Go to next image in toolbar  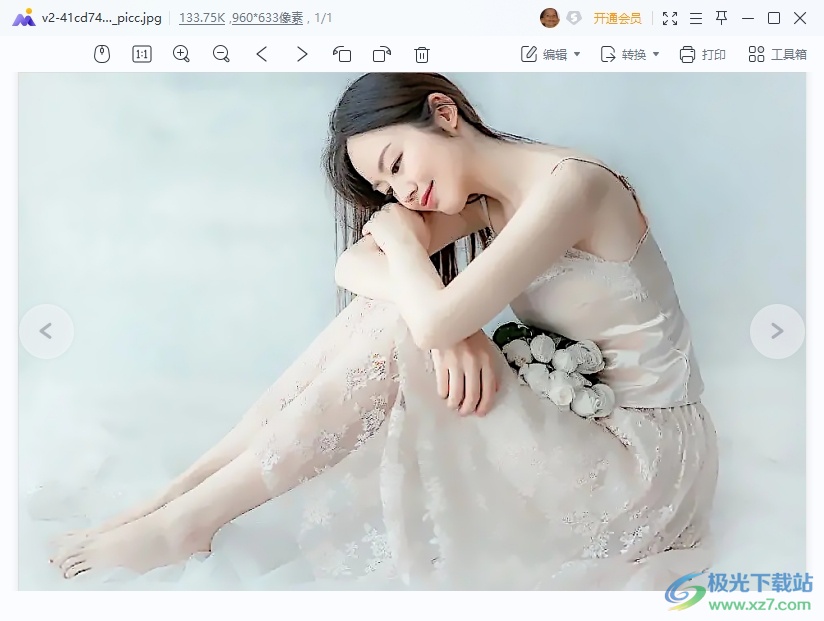302,54
